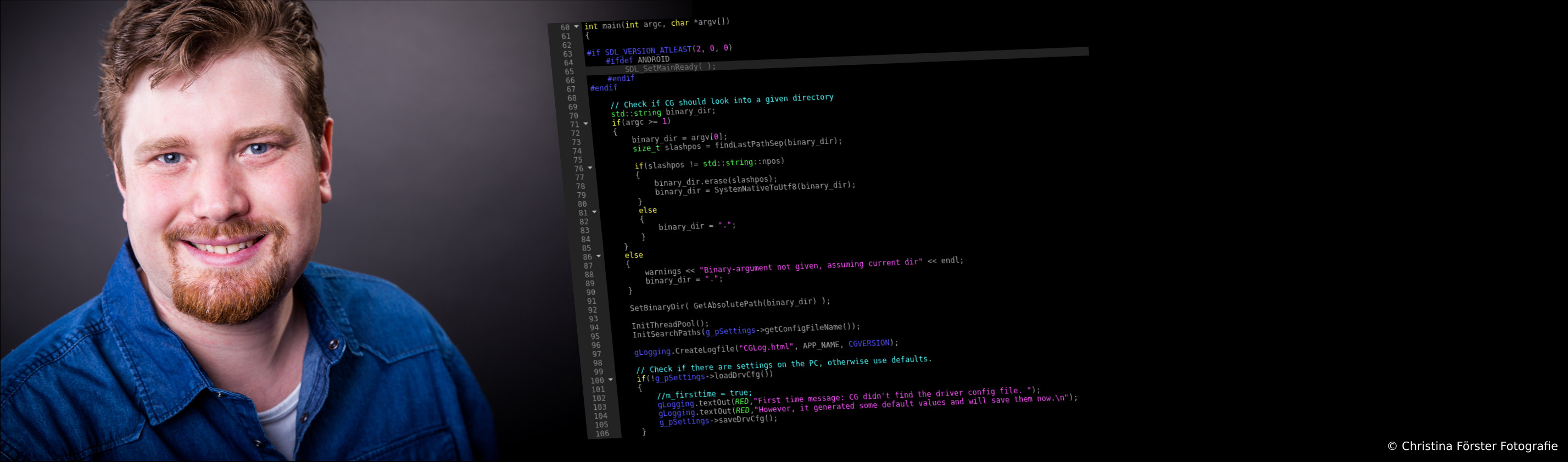Click the 'g_pSettings->saveDrvCfg();' line
The image size is (1568, 462).
tap(718, 420)
